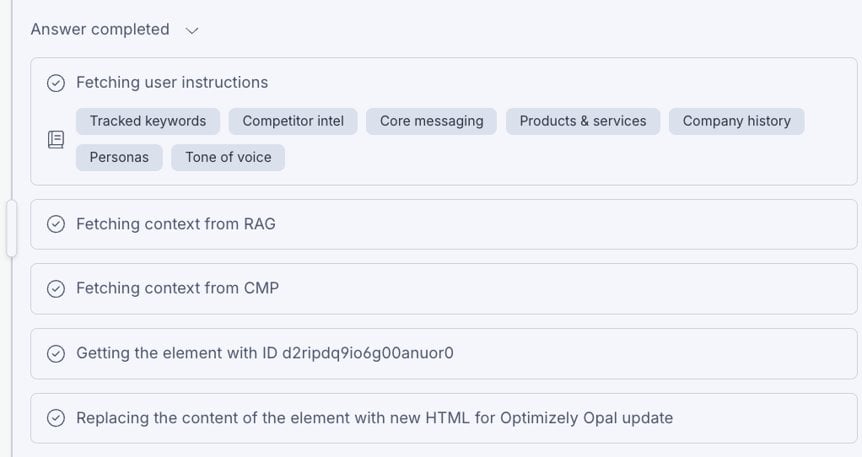Select the Tracked keywords tag
This screenshot has width=862, height=457.
148,121
